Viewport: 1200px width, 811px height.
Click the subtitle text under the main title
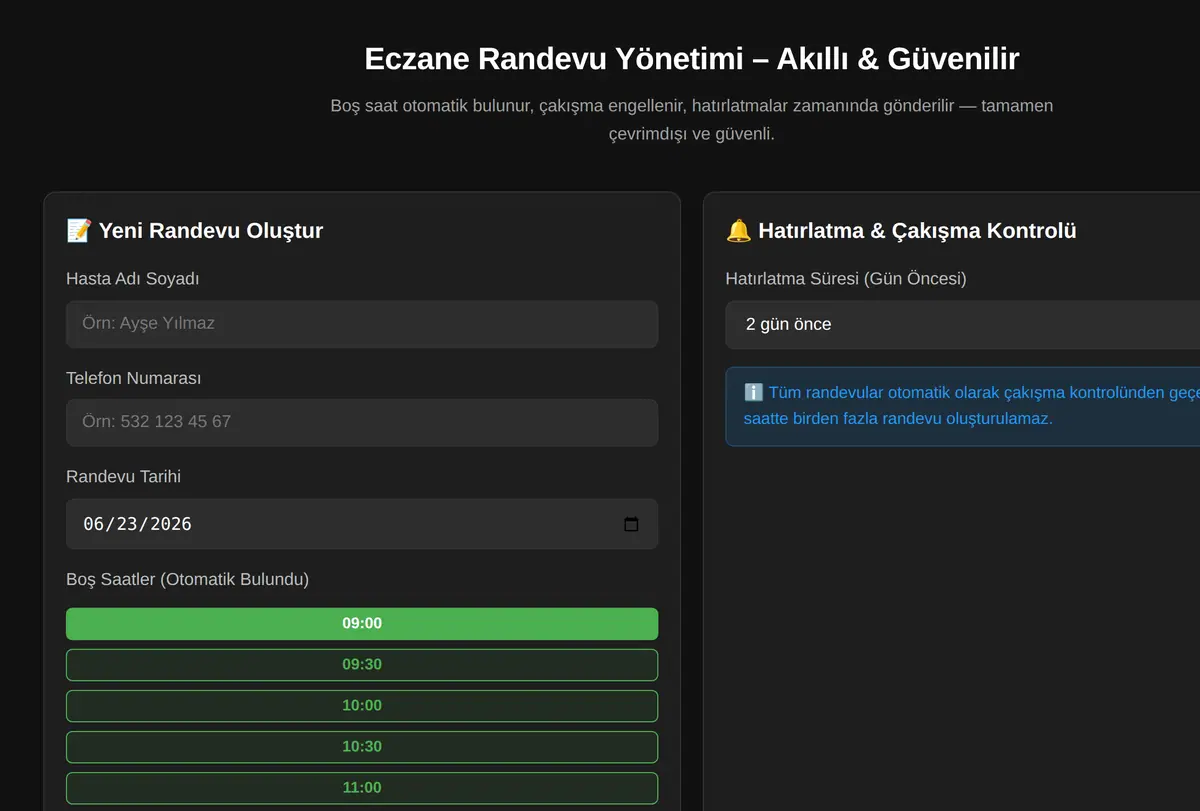pos(692,119)
